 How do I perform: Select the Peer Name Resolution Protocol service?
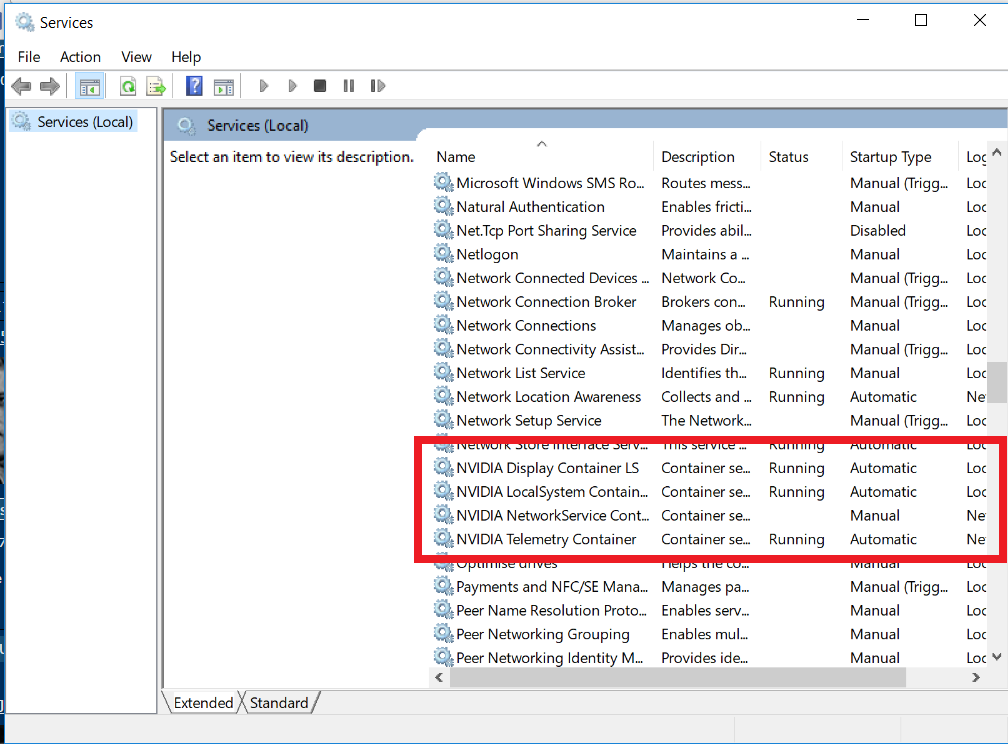[x=710, y=610]
